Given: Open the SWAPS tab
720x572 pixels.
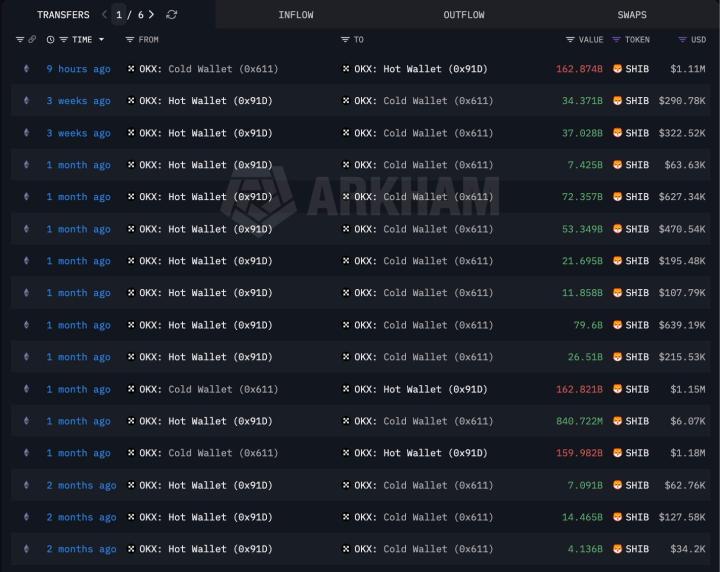Looking at the screenshot, I should coord(632,15).
